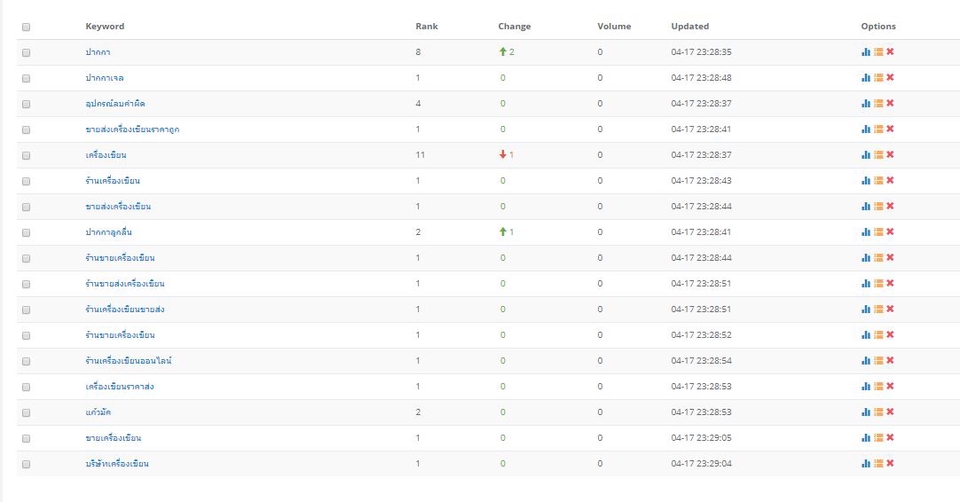Image resolution: width=960 pixels, height=502 pixels.
Task: Select checkbox beside อุปกรณ์ลบคำผิด
Action: [x=26, y=104]
